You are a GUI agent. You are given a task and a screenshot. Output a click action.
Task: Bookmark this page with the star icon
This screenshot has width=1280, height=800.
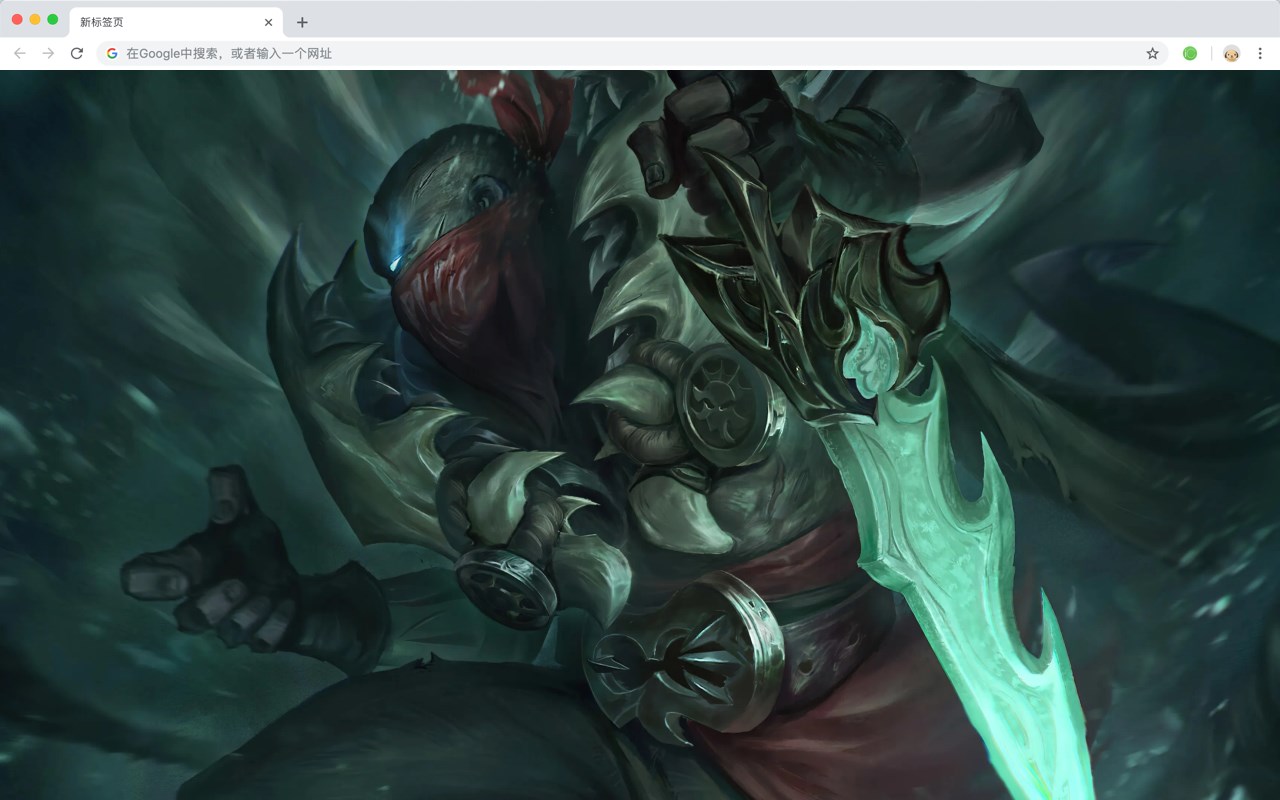point(1152,53)
